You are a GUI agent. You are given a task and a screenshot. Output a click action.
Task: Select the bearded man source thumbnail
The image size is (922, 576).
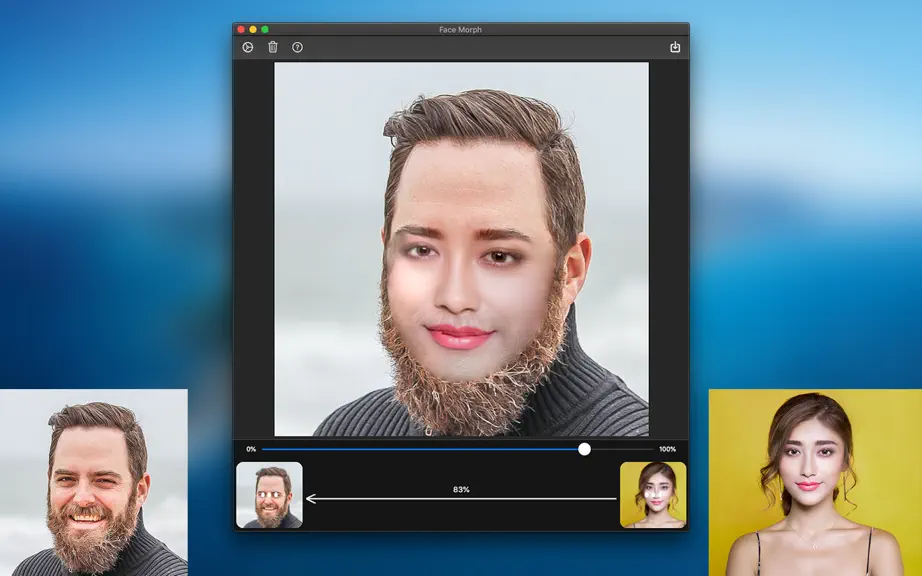click(269, 495)
